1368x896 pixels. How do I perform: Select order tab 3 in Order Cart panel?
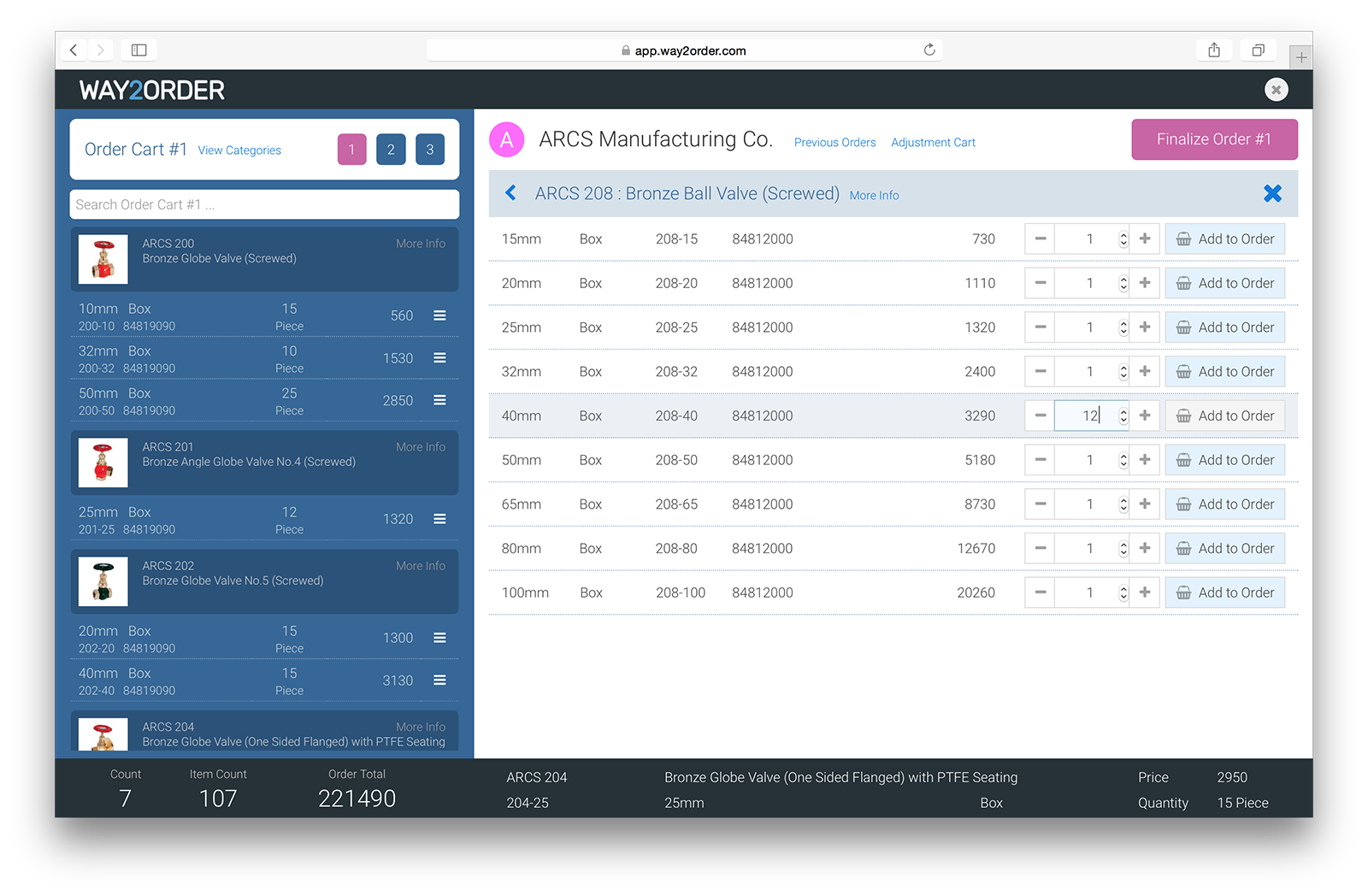[x=430, y=149]
